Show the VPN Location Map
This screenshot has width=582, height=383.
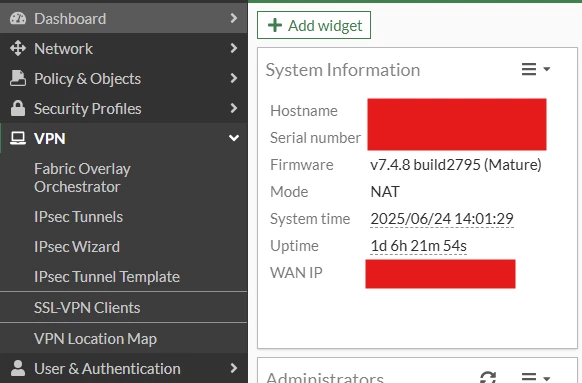pyautogui.click(x=123, y=338)
